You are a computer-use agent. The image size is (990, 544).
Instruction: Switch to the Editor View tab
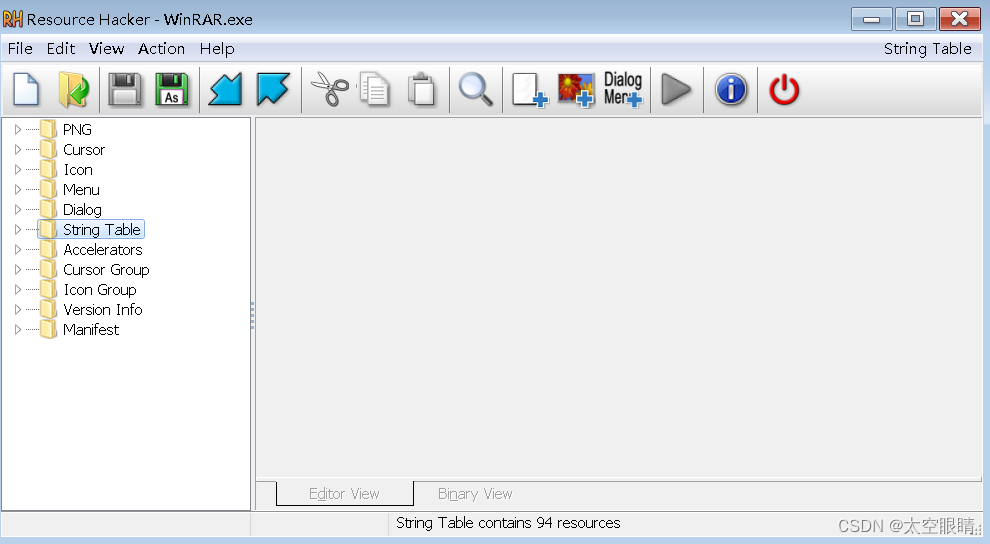[x=344, y=494]
